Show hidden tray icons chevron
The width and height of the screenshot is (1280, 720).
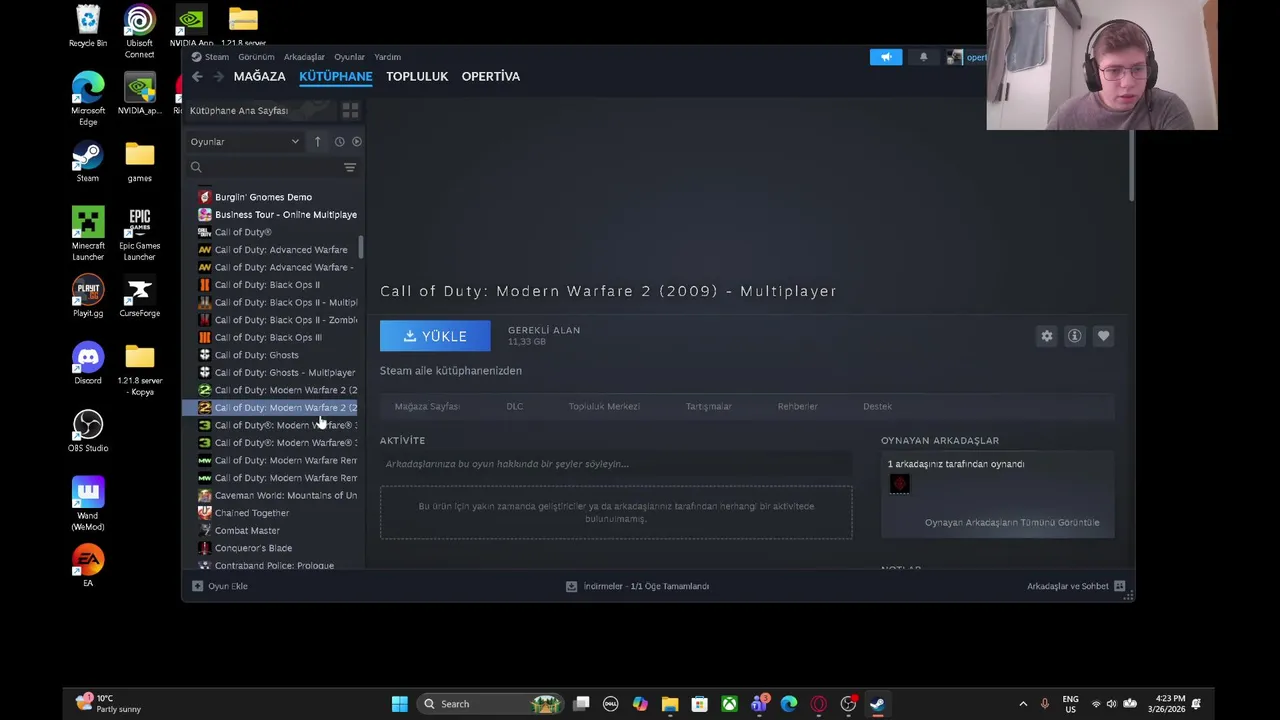(x=1023, y=704)
